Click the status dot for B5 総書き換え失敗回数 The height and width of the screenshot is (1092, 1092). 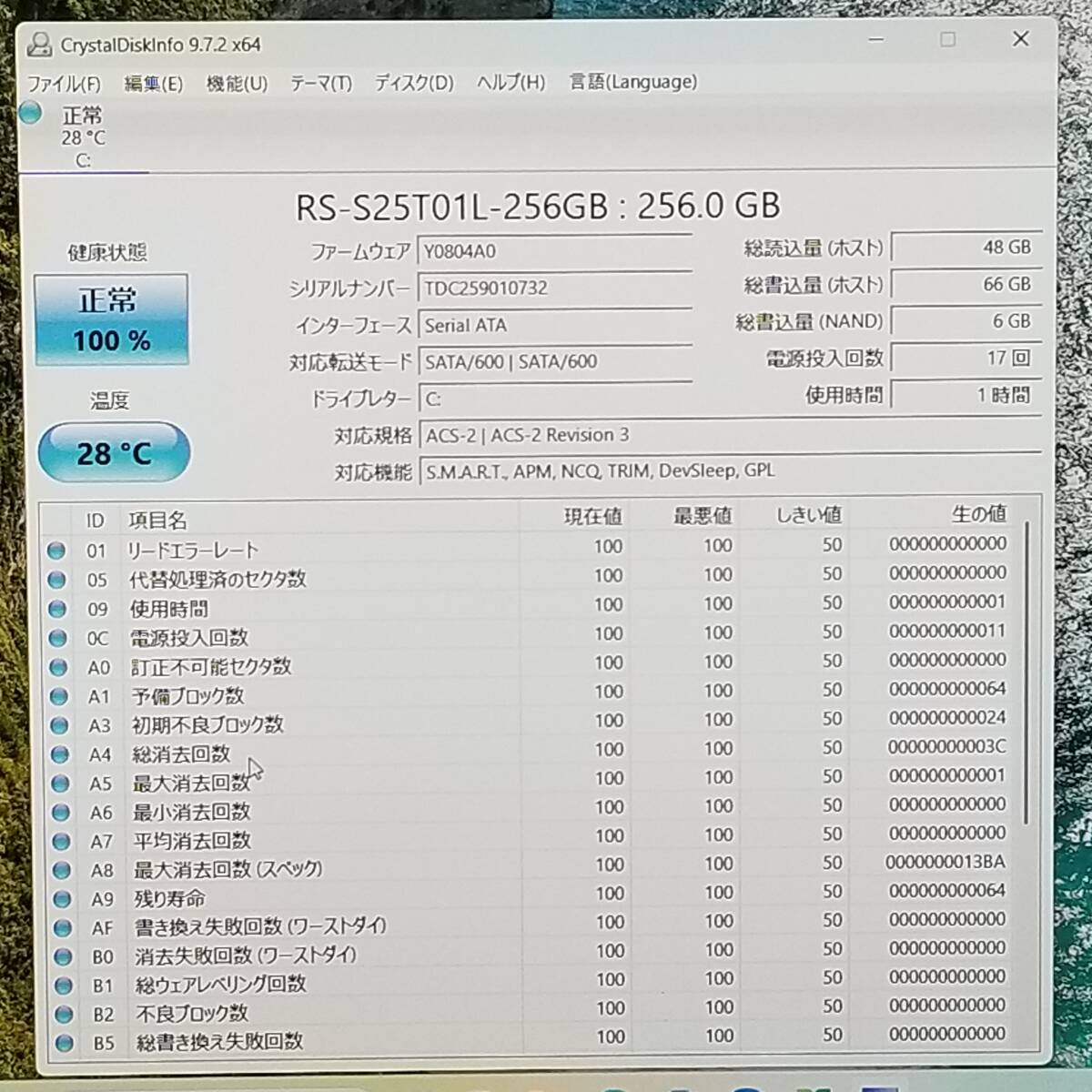point(64,1043)
